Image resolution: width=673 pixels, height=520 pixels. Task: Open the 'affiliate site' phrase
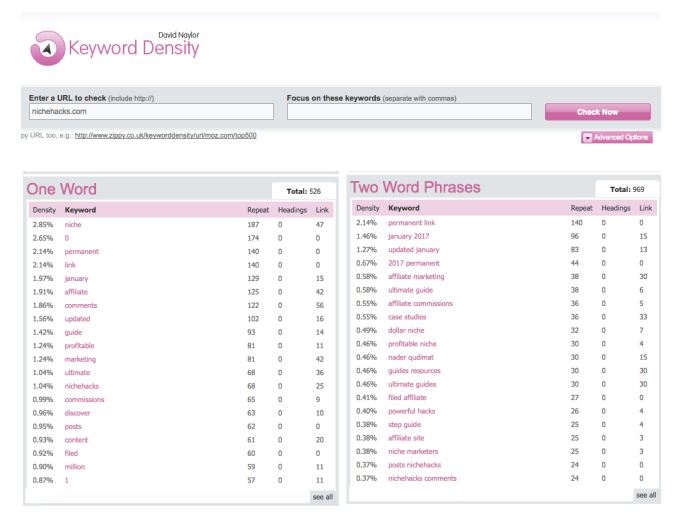[406, 438]
